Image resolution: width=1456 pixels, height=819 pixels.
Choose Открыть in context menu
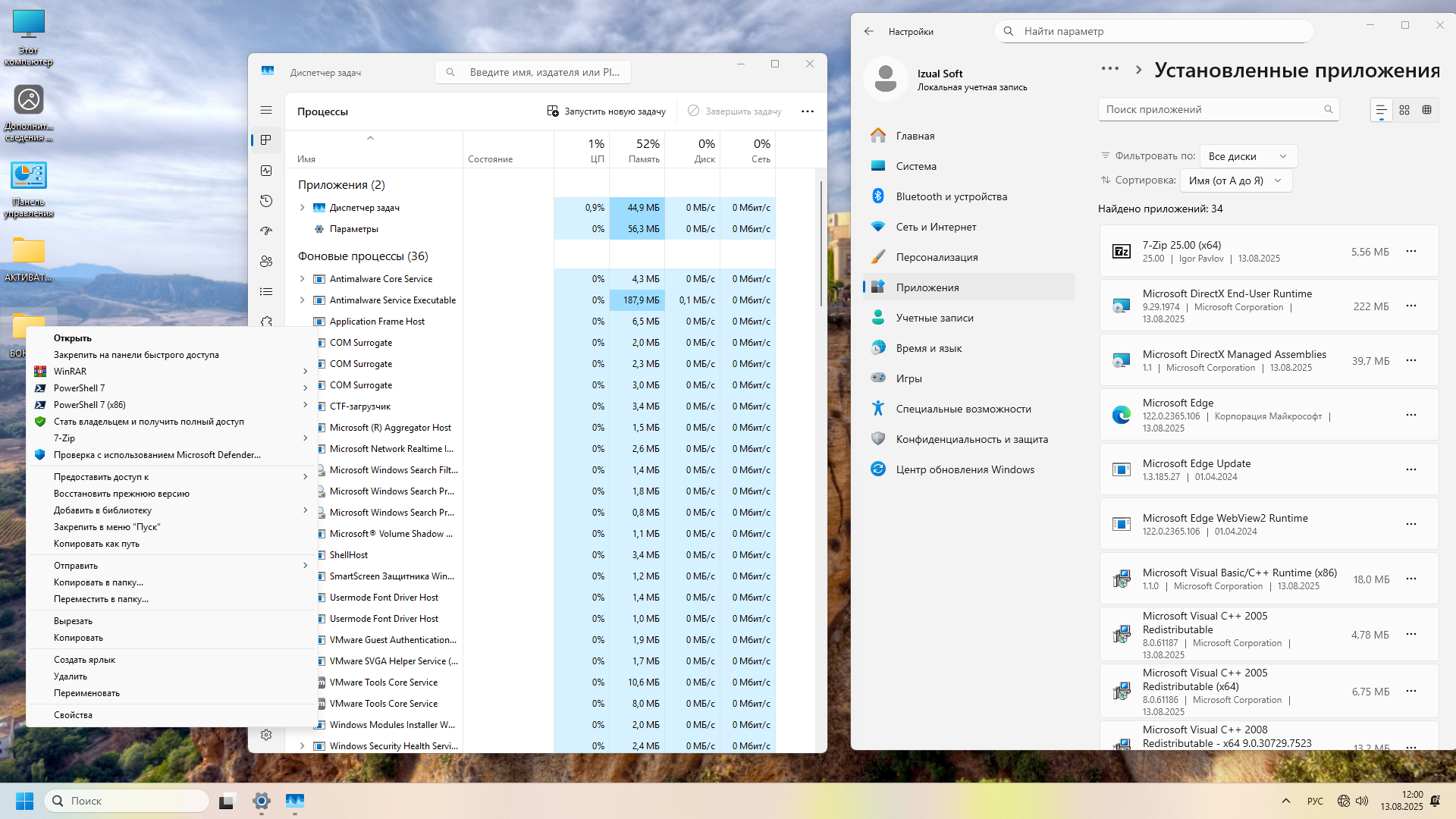tap(171, 338)
